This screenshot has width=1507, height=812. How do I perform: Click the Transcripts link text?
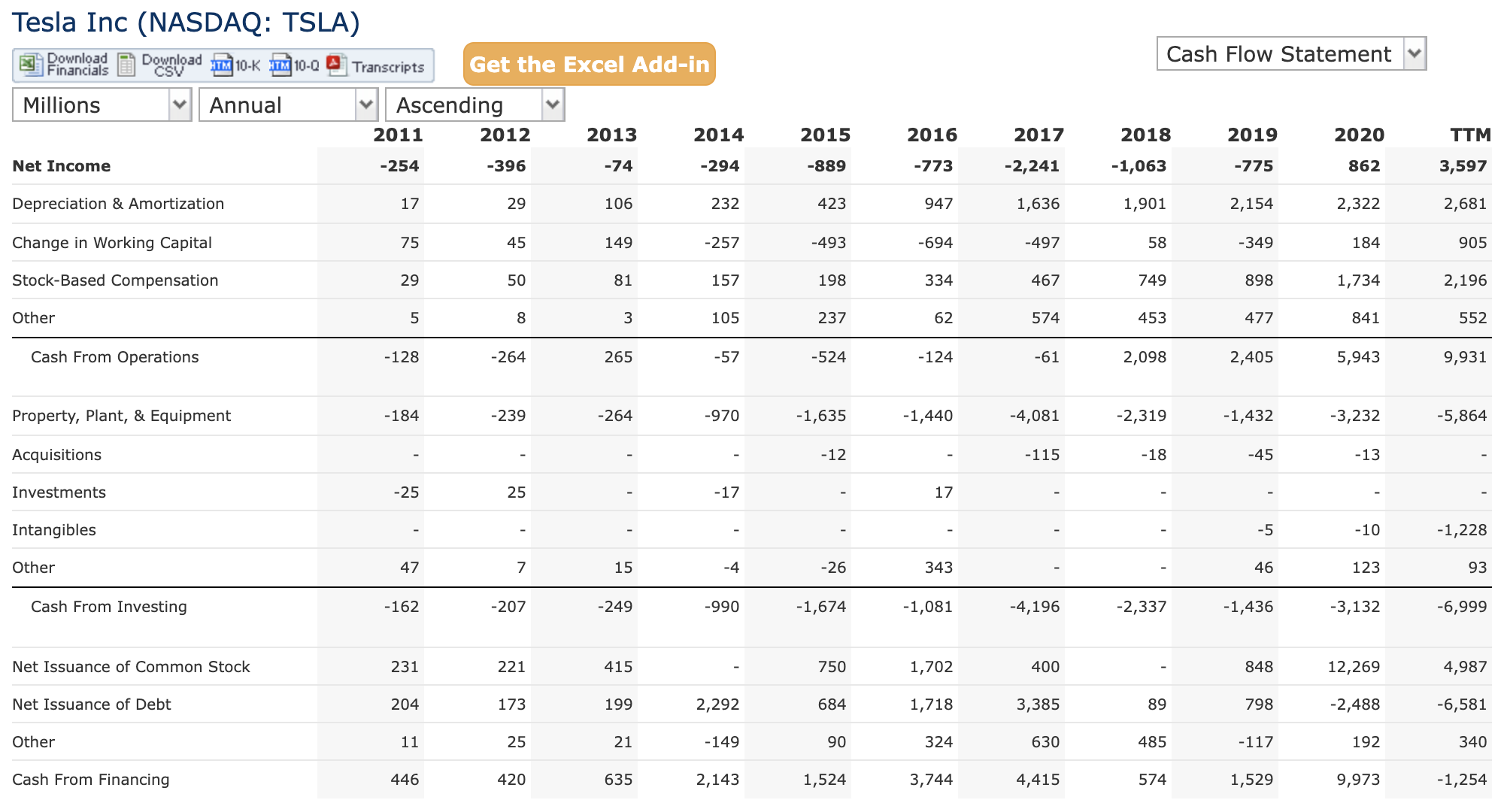click(388, 67)
